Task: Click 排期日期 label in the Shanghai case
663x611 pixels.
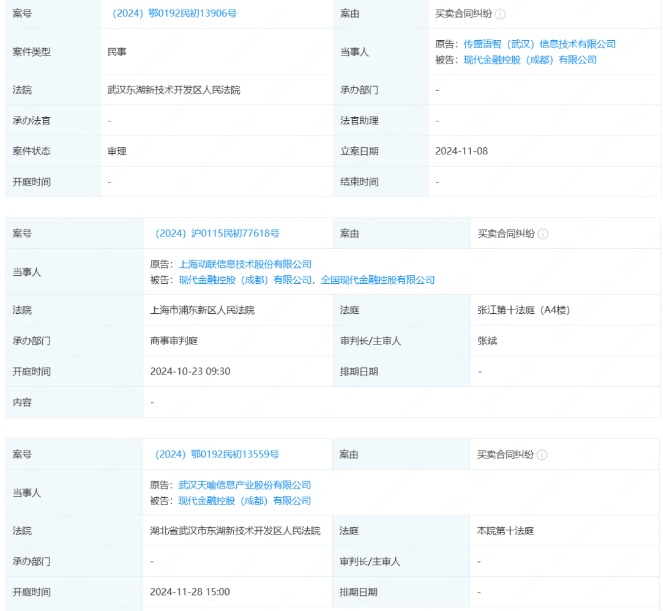Action: [359, 372]
